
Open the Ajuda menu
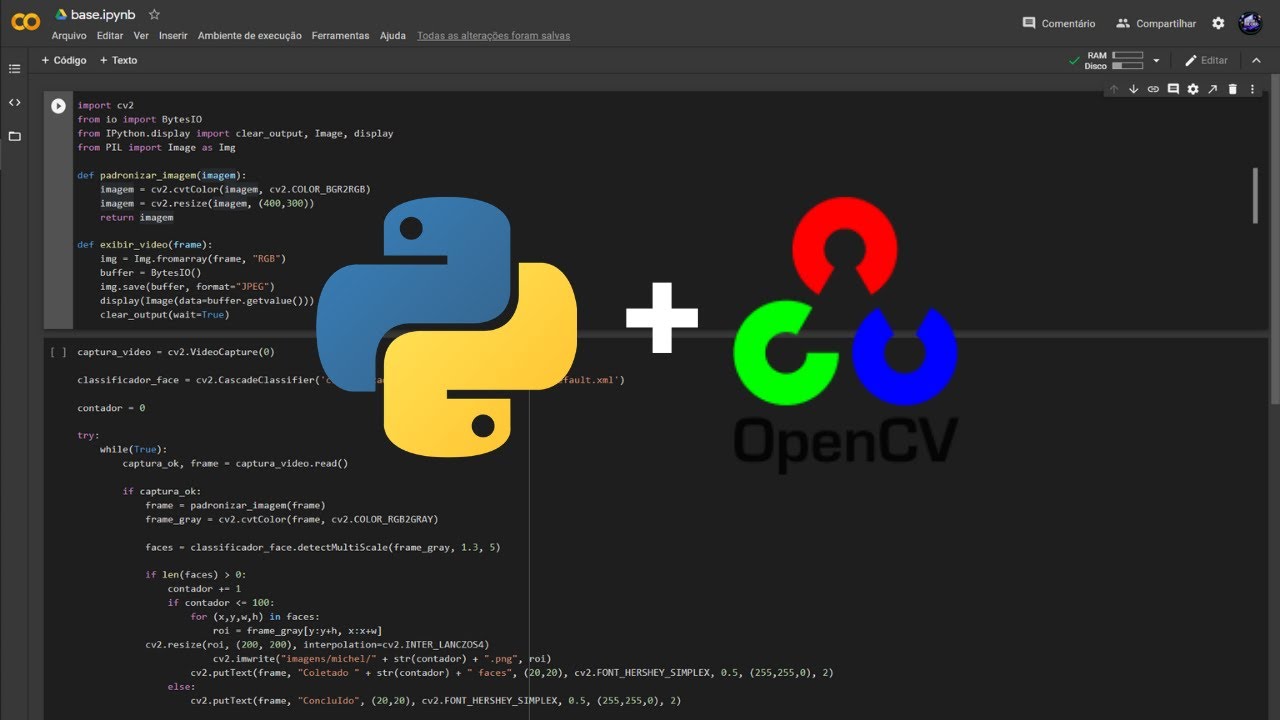pos(393,36)
